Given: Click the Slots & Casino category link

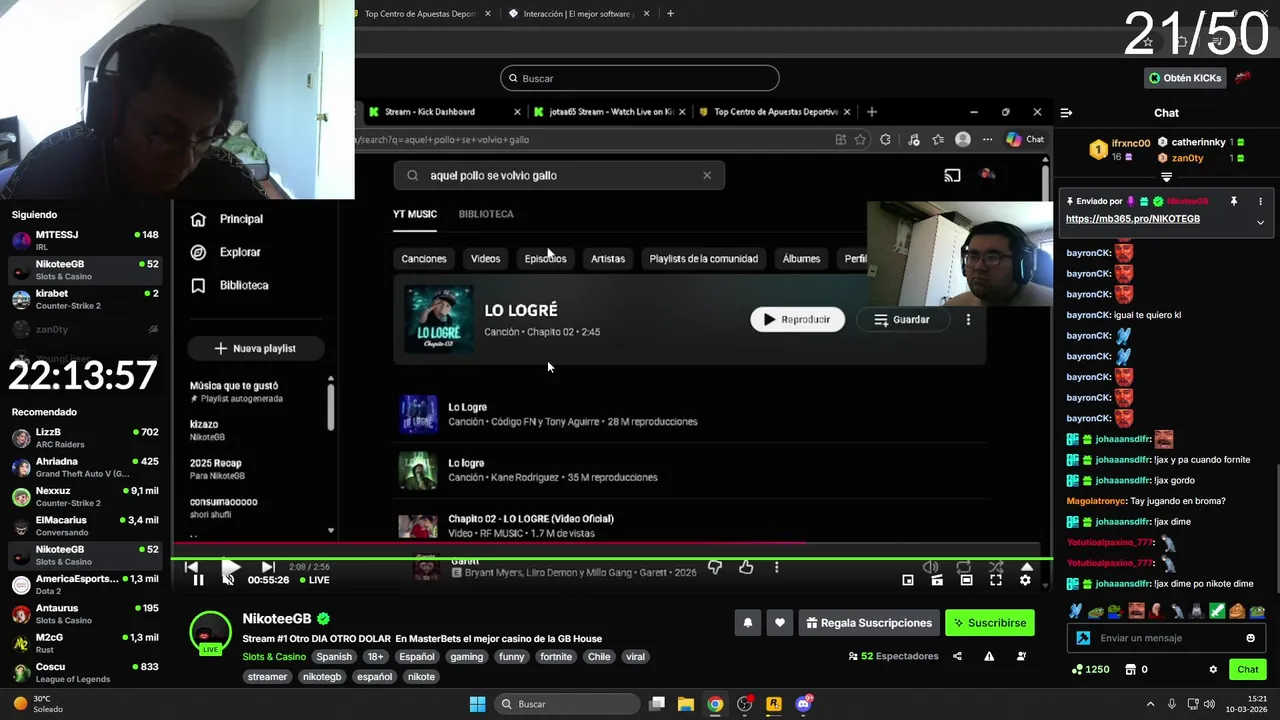Looking at the screenshot, I should coord(274,657).
